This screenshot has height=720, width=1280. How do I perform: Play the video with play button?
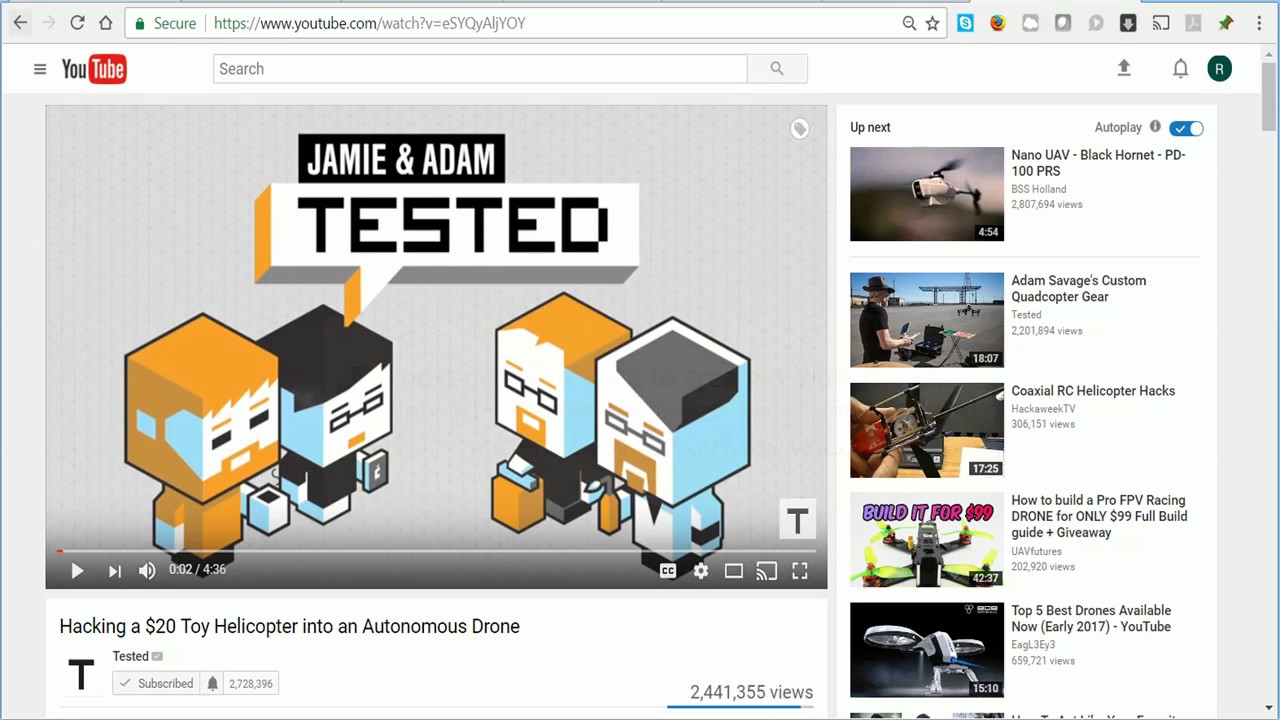(77, 570)
